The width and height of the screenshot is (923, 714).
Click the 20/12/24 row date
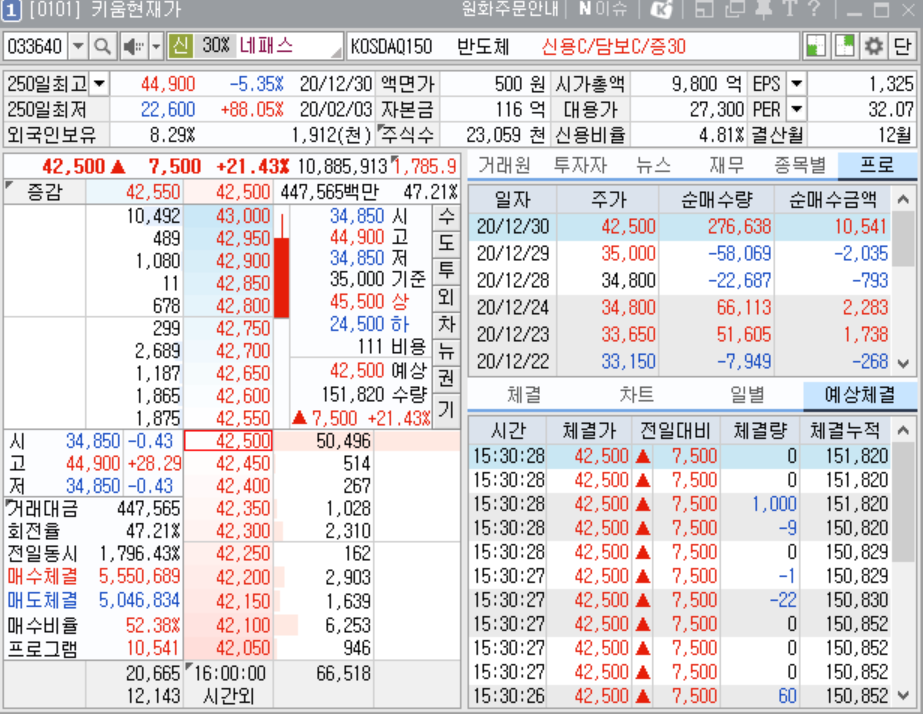[x=513, y=307]
